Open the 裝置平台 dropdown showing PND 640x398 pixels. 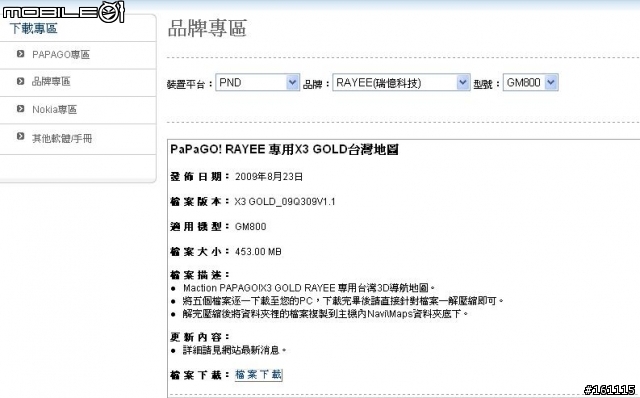[258, 82]
